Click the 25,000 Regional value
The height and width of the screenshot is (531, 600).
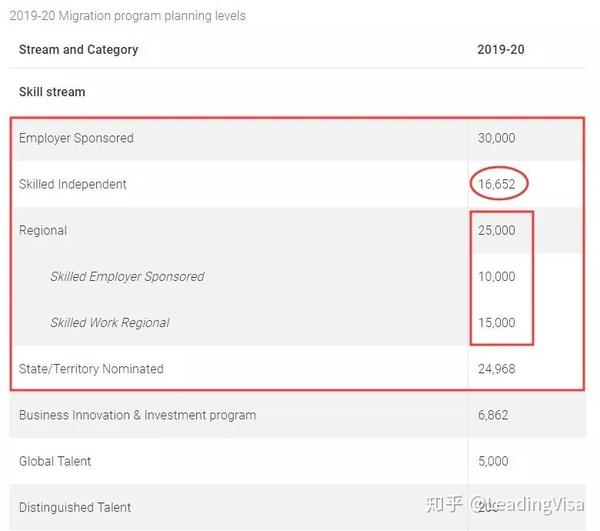pyautogui.click(x=496, y=230)
